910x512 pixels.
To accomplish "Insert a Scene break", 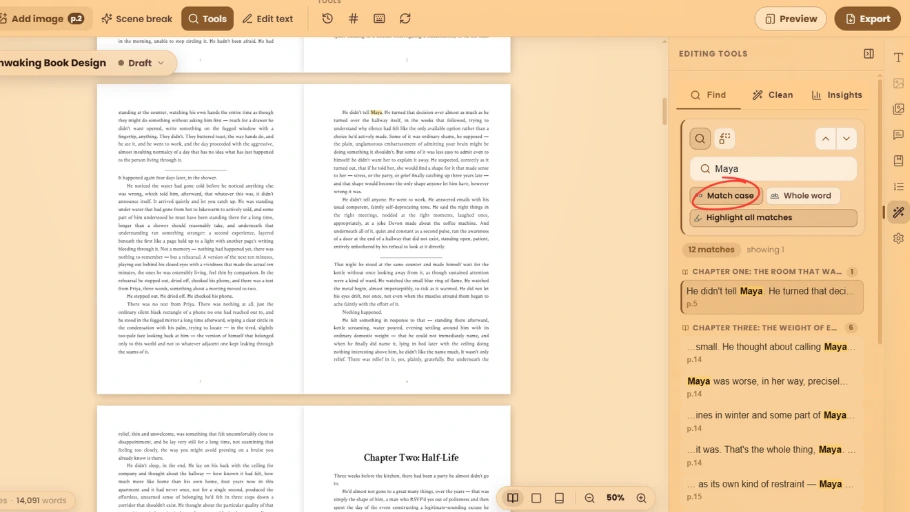I will tap(137, 19).
